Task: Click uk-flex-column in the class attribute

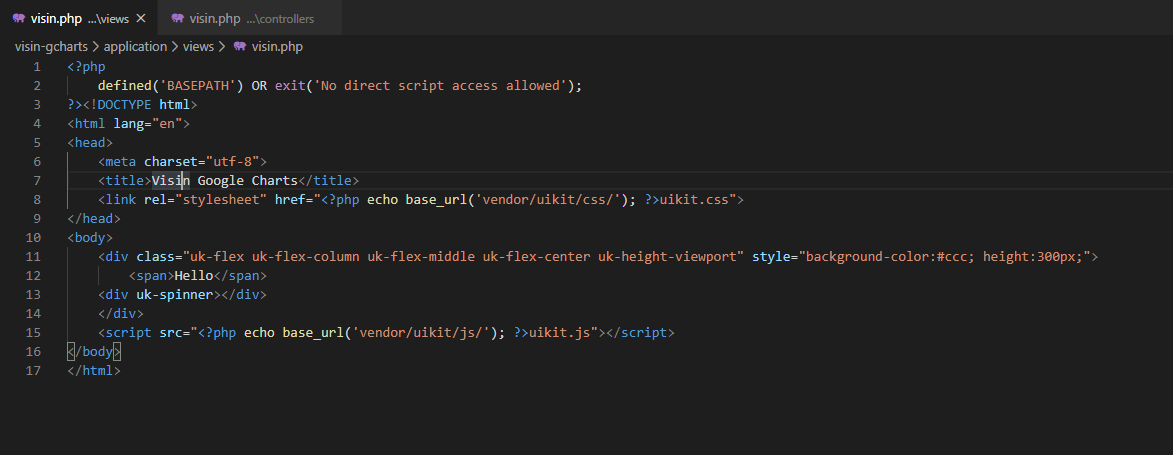Action: pyautogui.click(x=305, y=257)
